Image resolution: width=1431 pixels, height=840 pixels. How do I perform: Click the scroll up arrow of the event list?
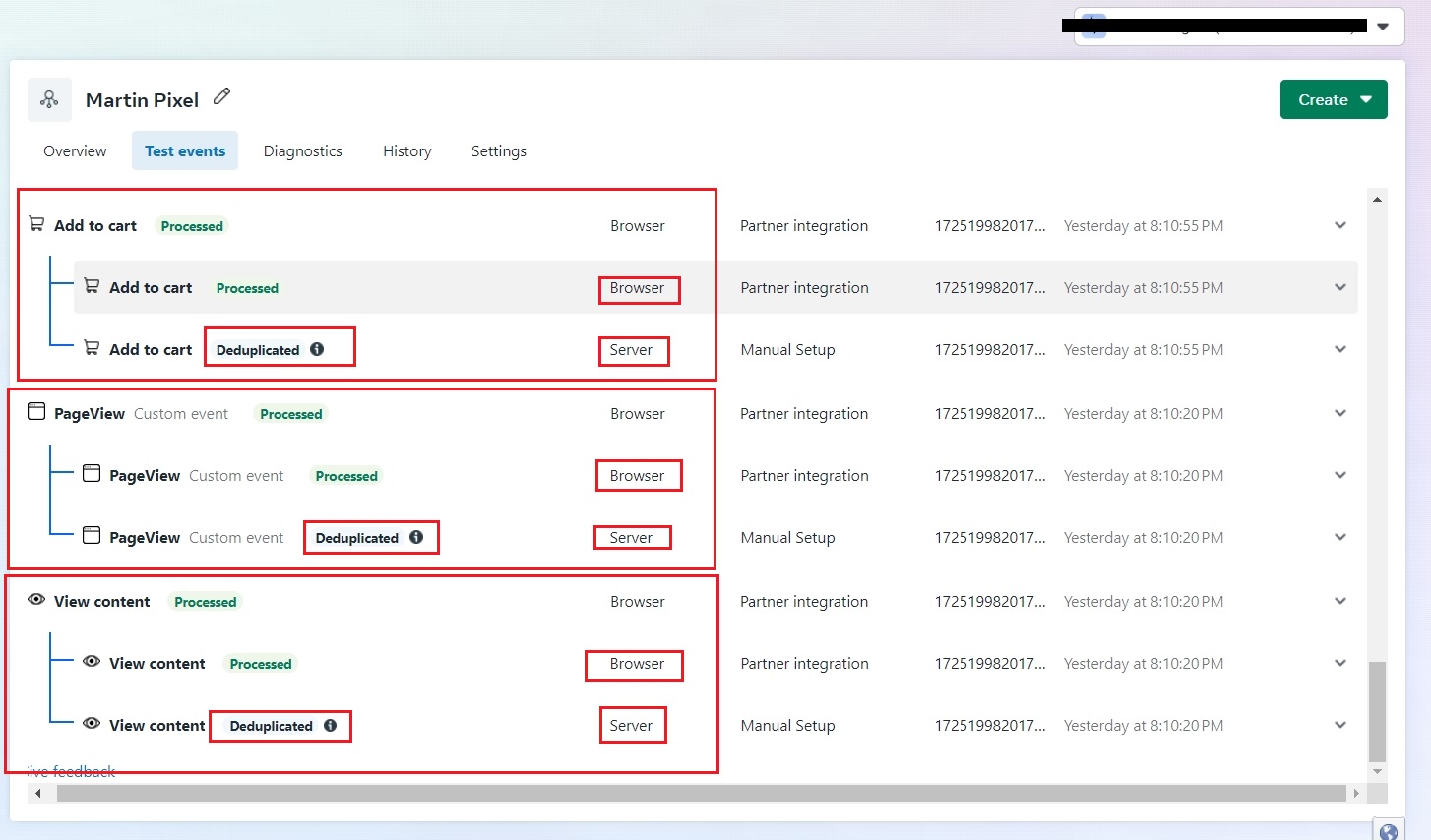point(1377,199)
